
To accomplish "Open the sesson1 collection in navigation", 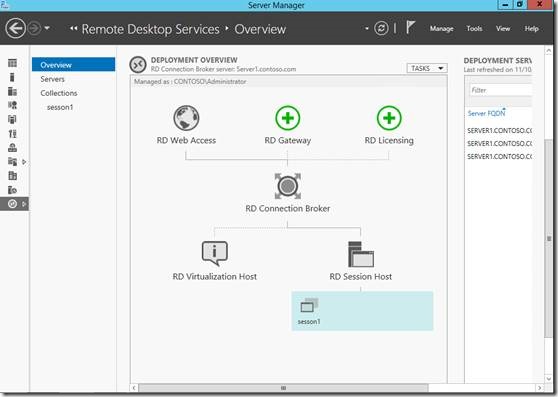I will [x=60, y=107].
